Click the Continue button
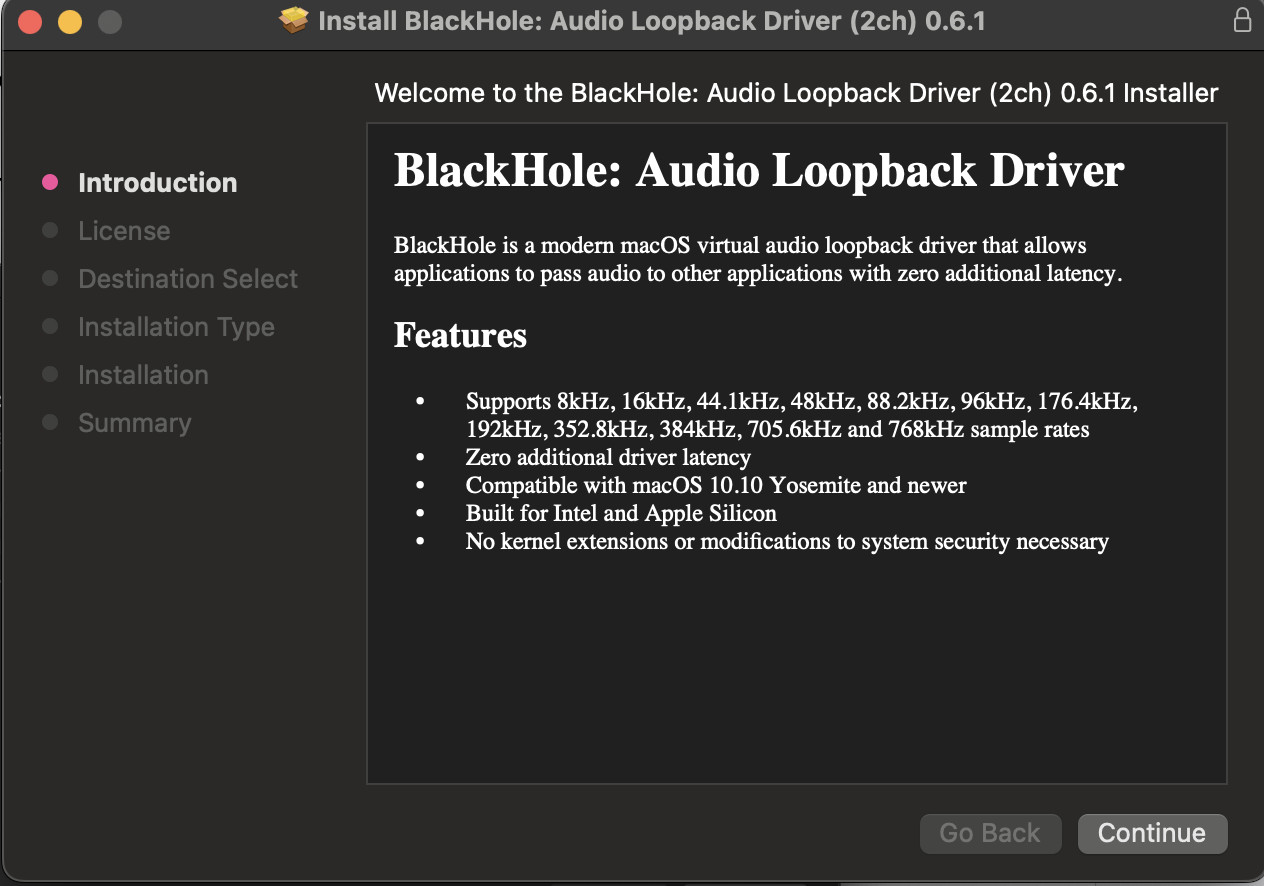 pos(1152,833)
